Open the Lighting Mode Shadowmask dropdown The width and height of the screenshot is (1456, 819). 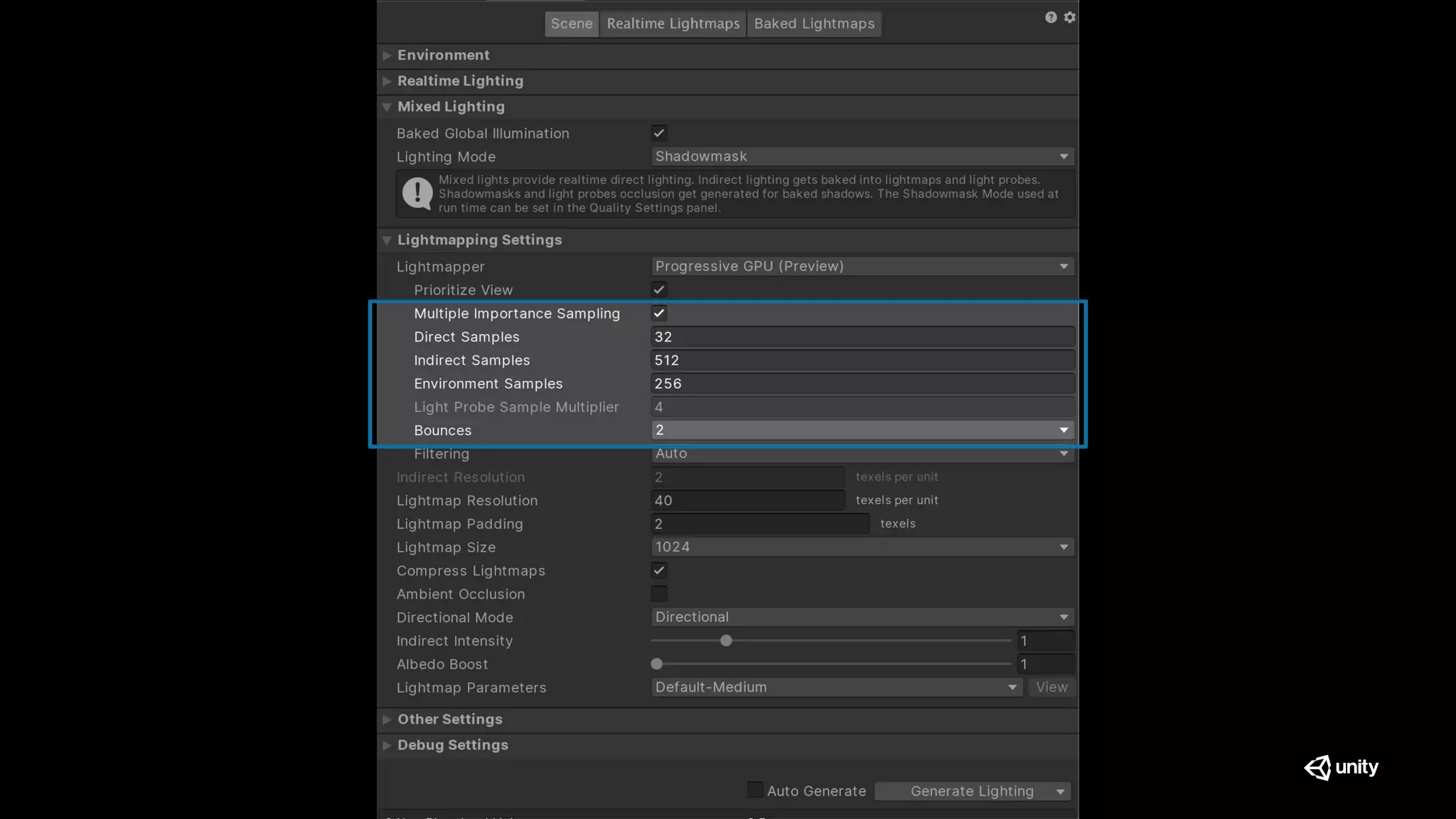click(x=862, y=156)
